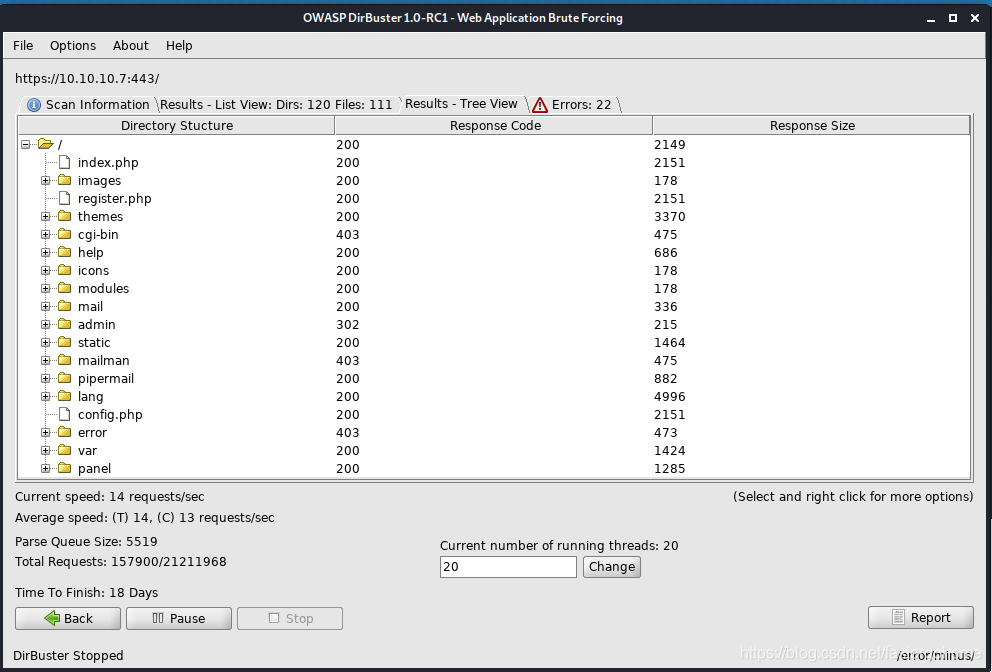Click the file icon beside register.php
Image resolution: width=992 pixels, height=672 pixels.
64,198
